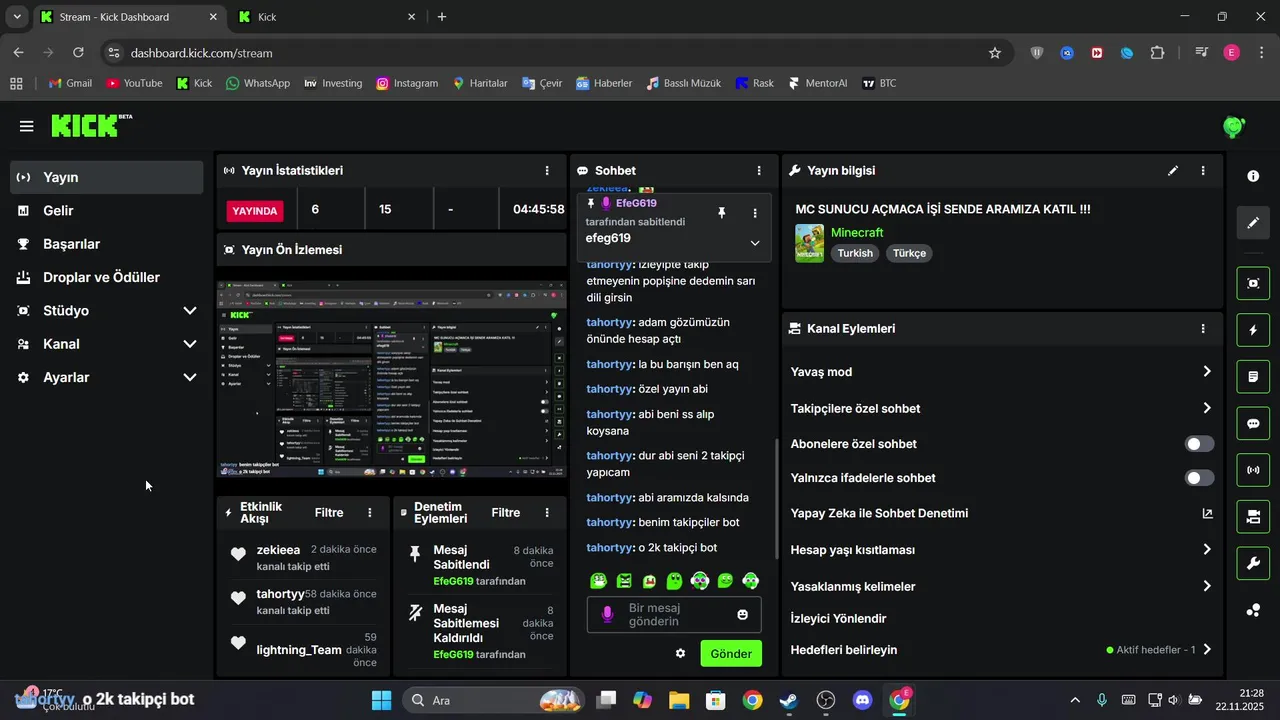1280x720 pixels.
Task: Toggle the camera stream-info widget icon in sidebar
Action: [x=1253, y=517]
